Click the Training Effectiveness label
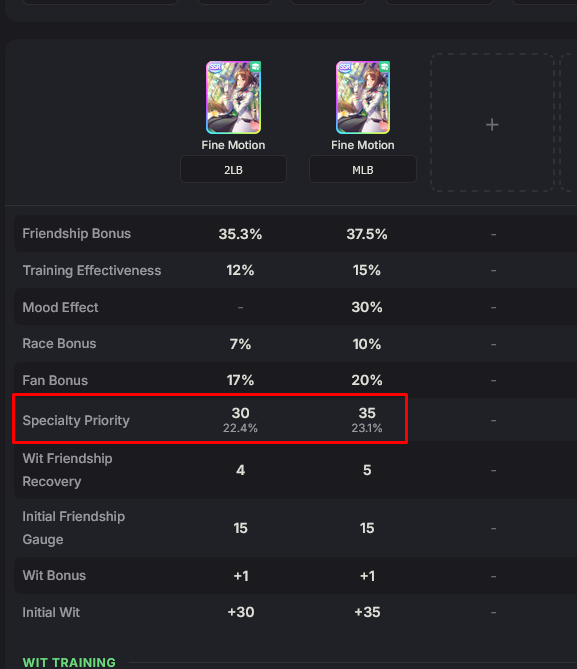577x669 pixels. (92, 270)
